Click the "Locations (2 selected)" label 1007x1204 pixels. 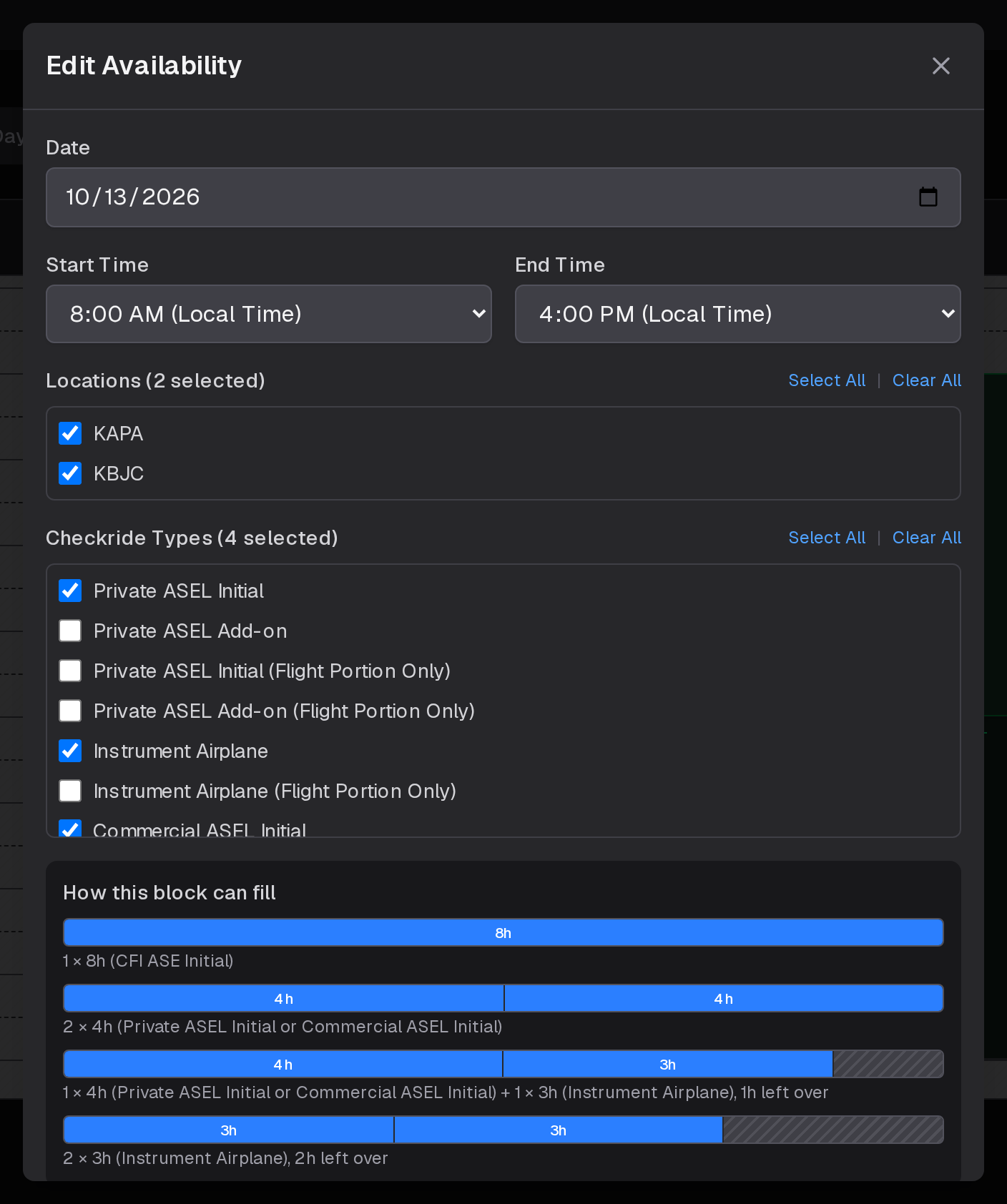click(155, 380)
